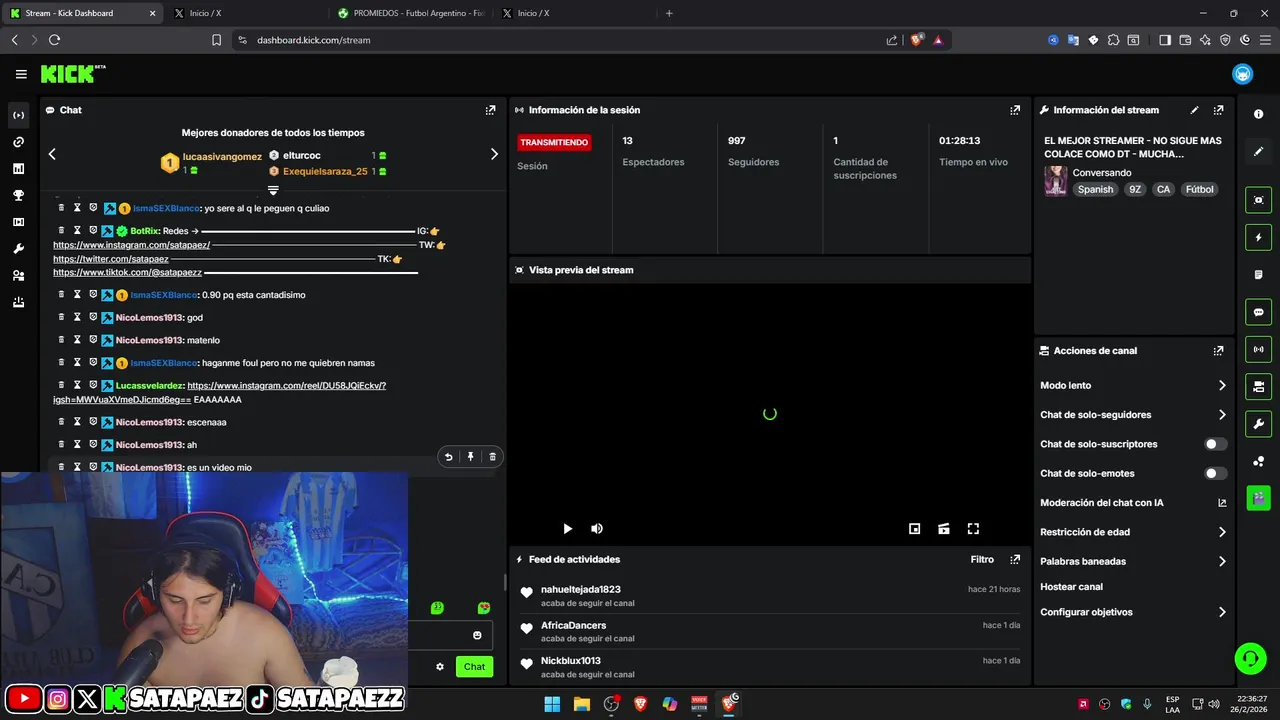
Task: Mute the stream preview volume
Action: [597, 529]
